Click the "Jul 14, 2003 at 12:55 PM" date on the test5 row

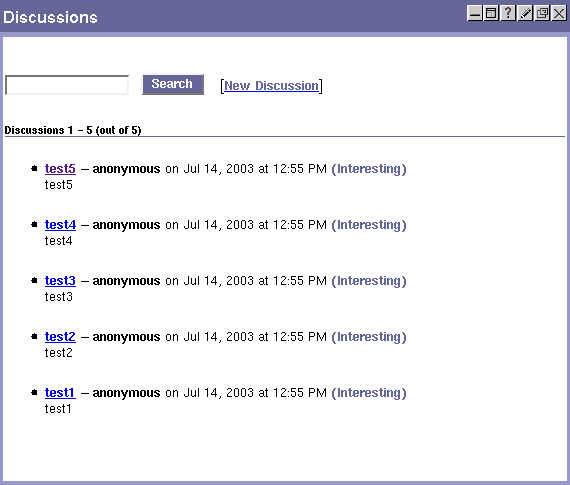point(255,169)
